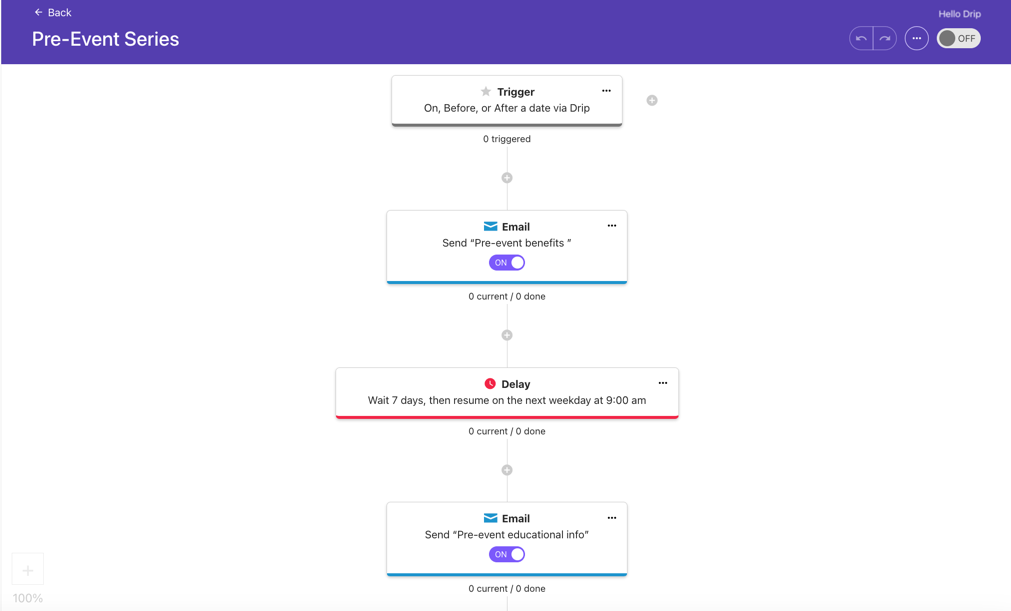
Task: Click the red Delay clock icon
Action: tap(490, 383)
